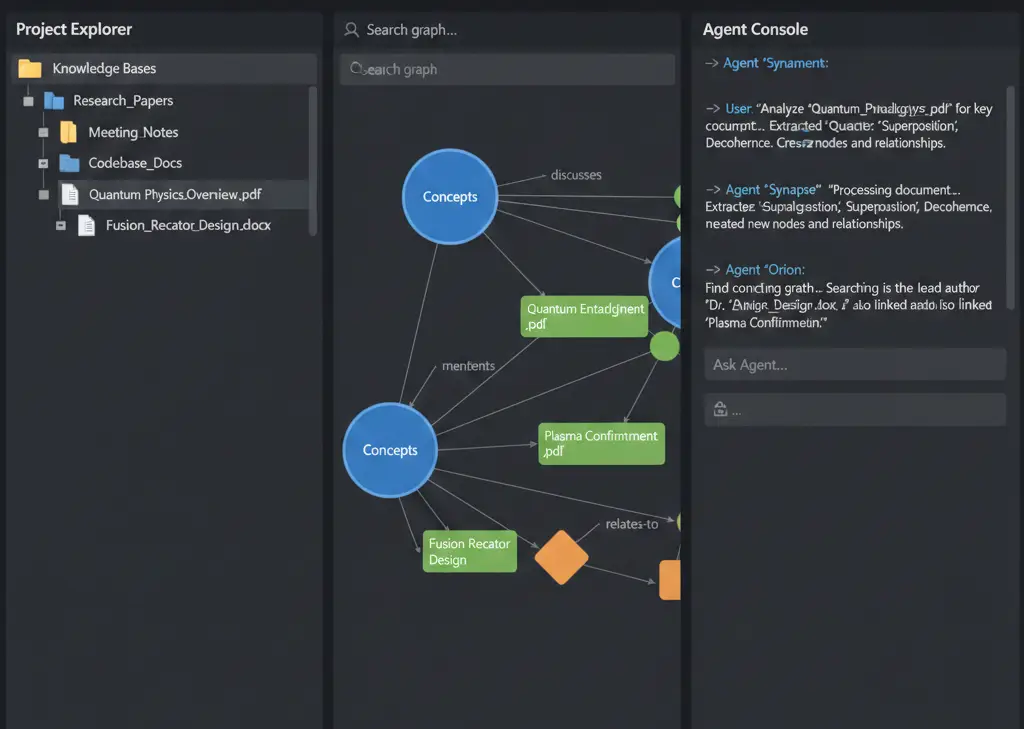Click the magnifier icon beside Search graph header

[x=351, y=30]
